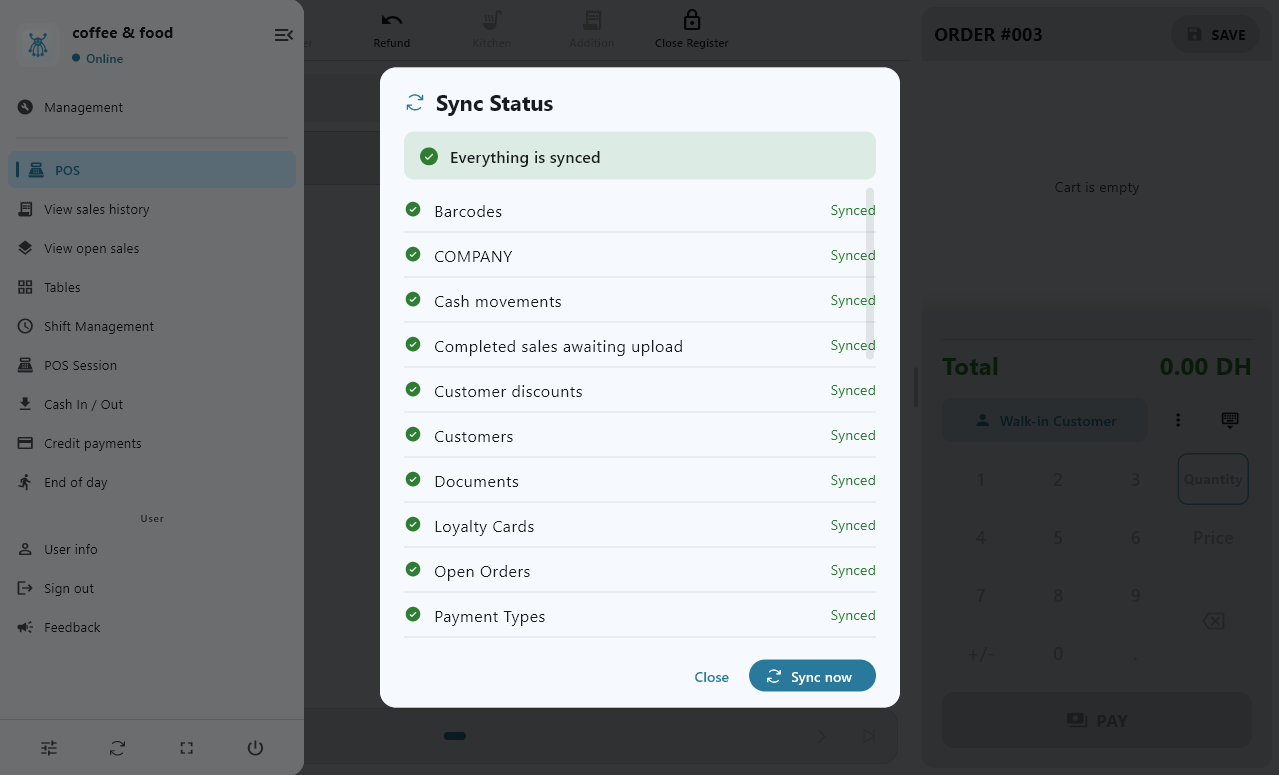The height and width of the screenshot is (775, 1279).
Task: Click the cart panel divider handle
Action: (915, 387)
